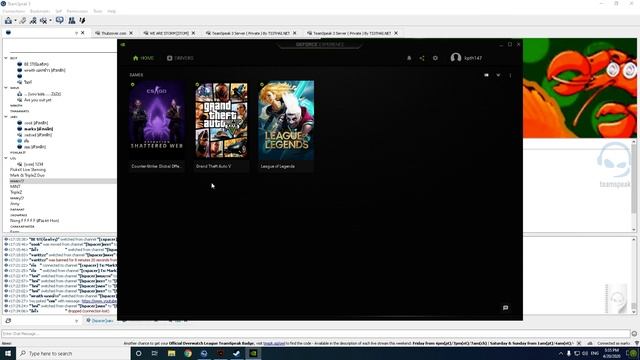This screenshot has height=360, width=640.
Task: Select 'Nong F F F F F' channel
Action: pos(34,220)
